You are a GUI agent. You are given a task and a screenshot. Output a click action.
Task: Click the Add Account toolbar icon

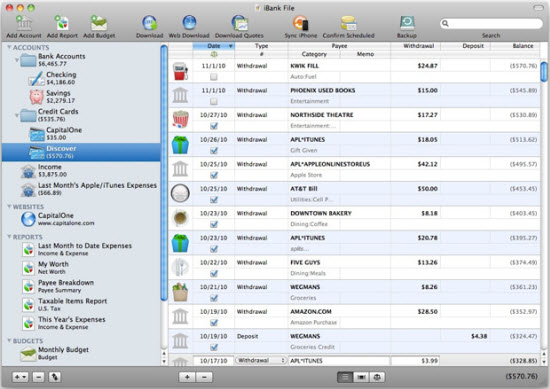point(24,23)
